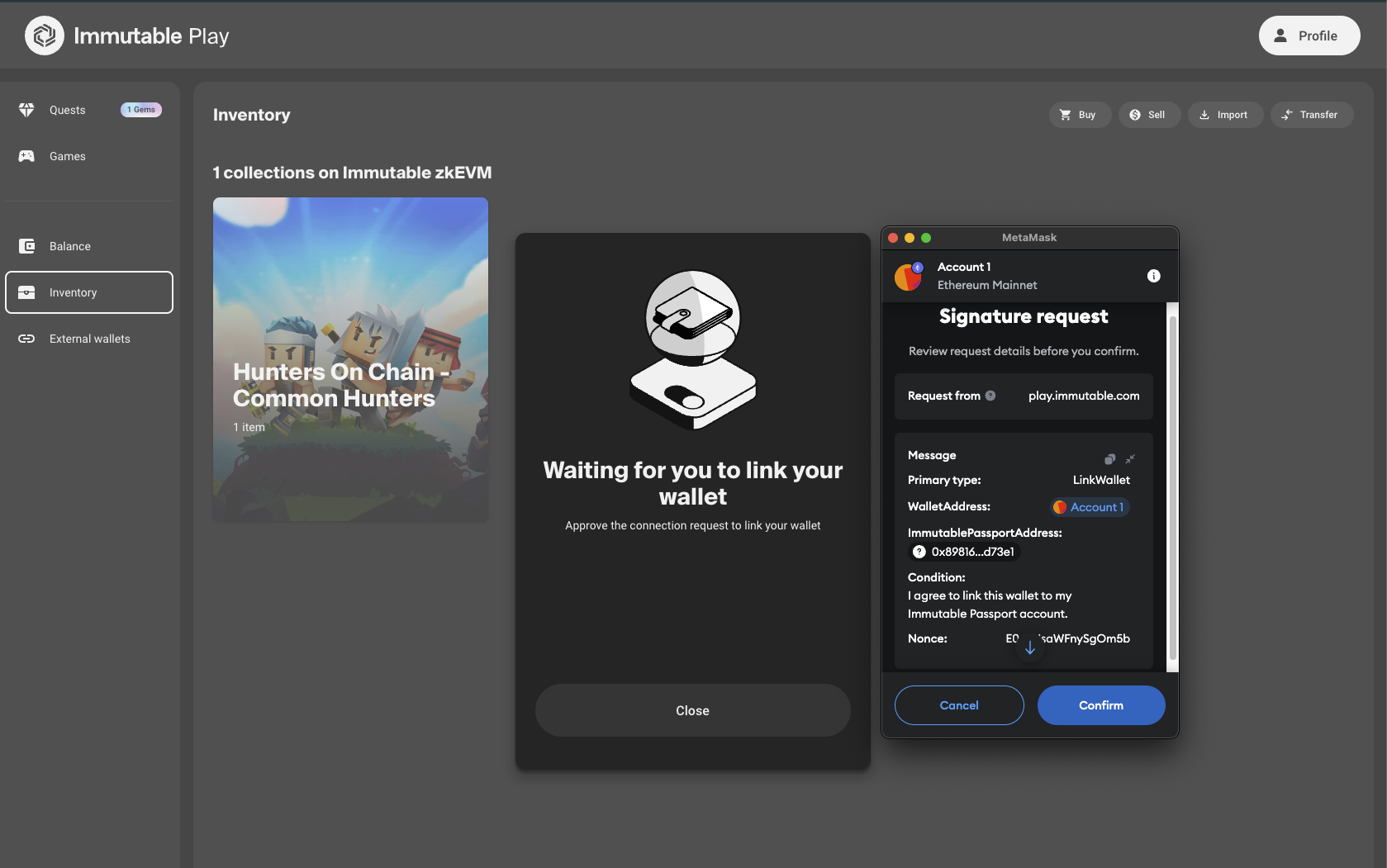Open Balance in the sidebar
This screenshot has width=1387, height=868.
[x=89, y=246]
